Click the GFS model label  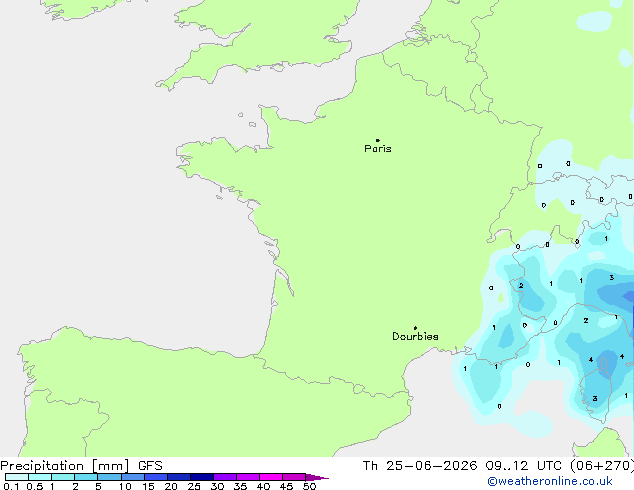150,466
